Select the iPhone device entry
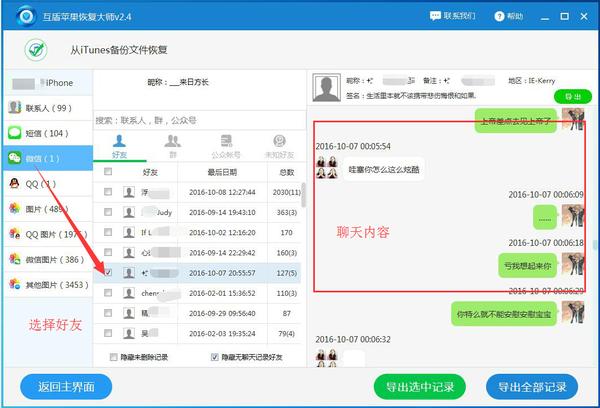The height and width of the screenshot is (408, 600). pos(48,83)
